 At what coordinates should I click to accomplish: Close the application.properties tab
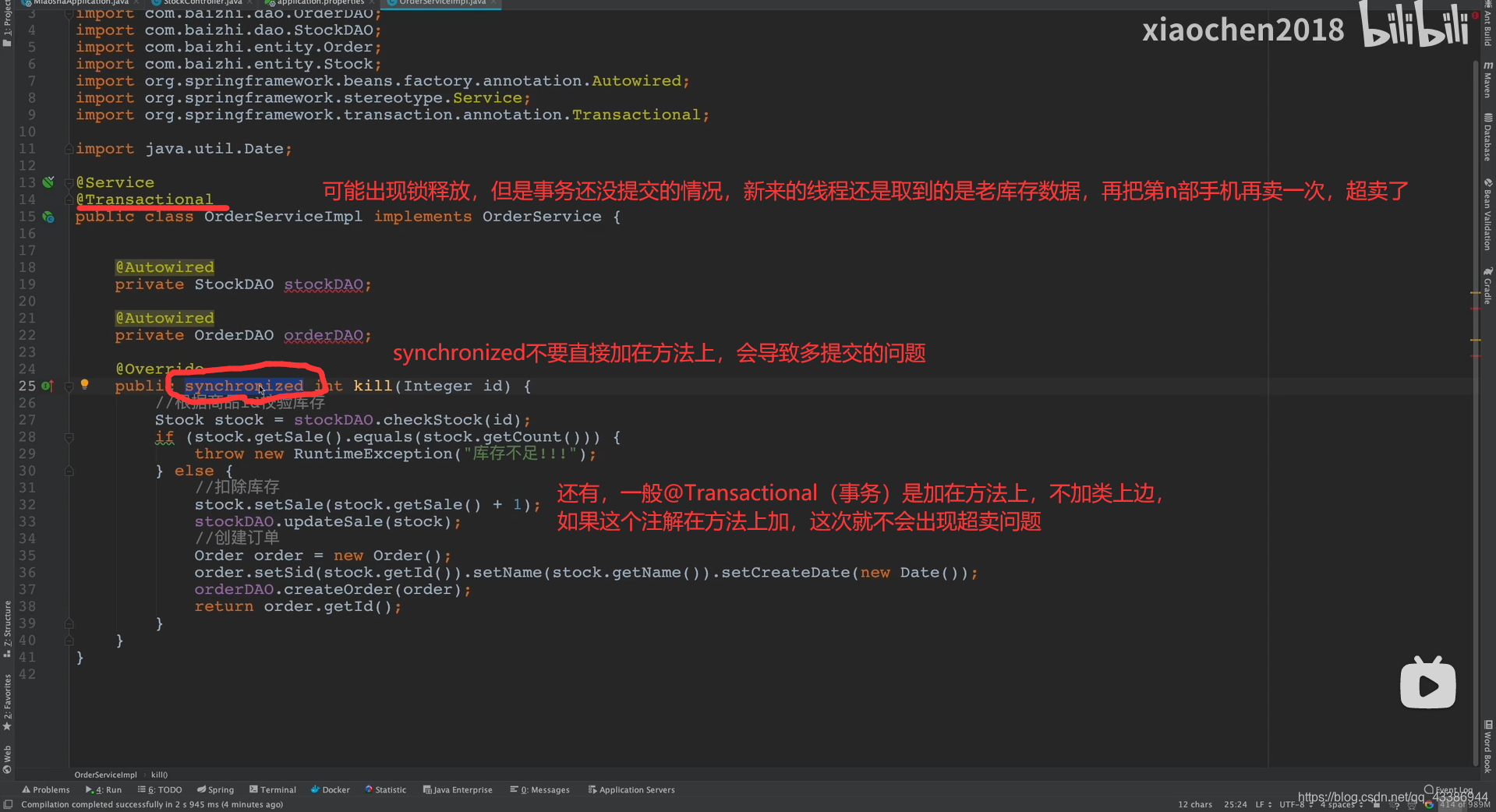point(372,2)
